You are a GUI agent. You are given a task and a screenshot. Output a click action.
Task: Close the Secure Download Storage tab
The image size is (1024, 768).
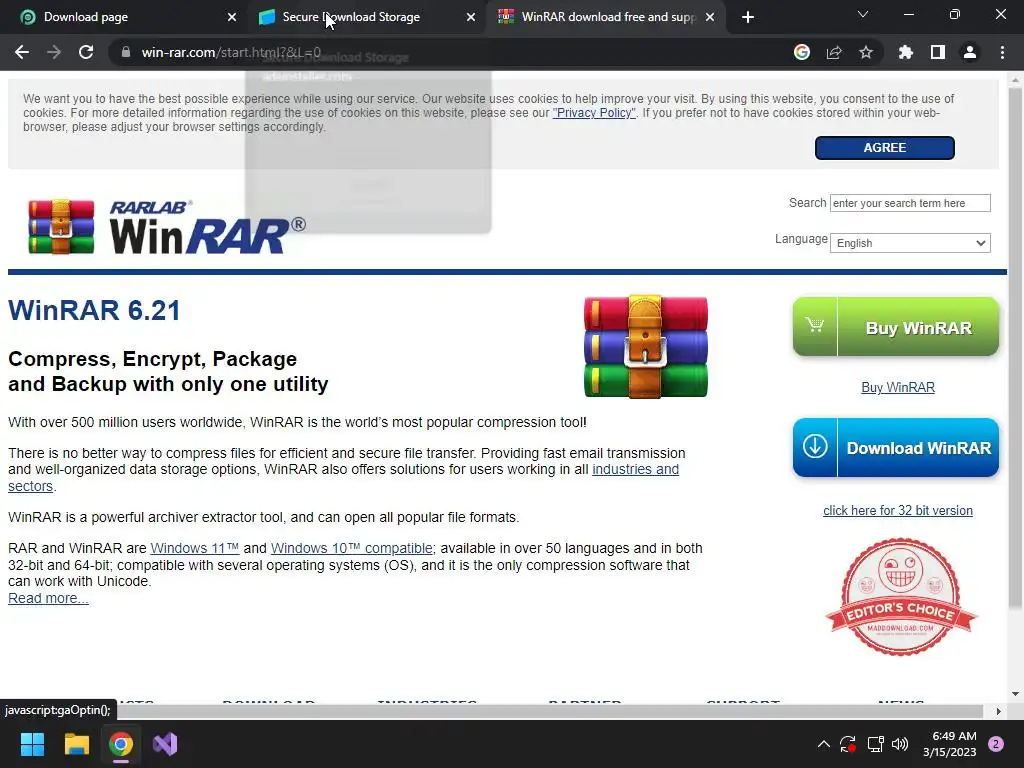pos(471,17)
